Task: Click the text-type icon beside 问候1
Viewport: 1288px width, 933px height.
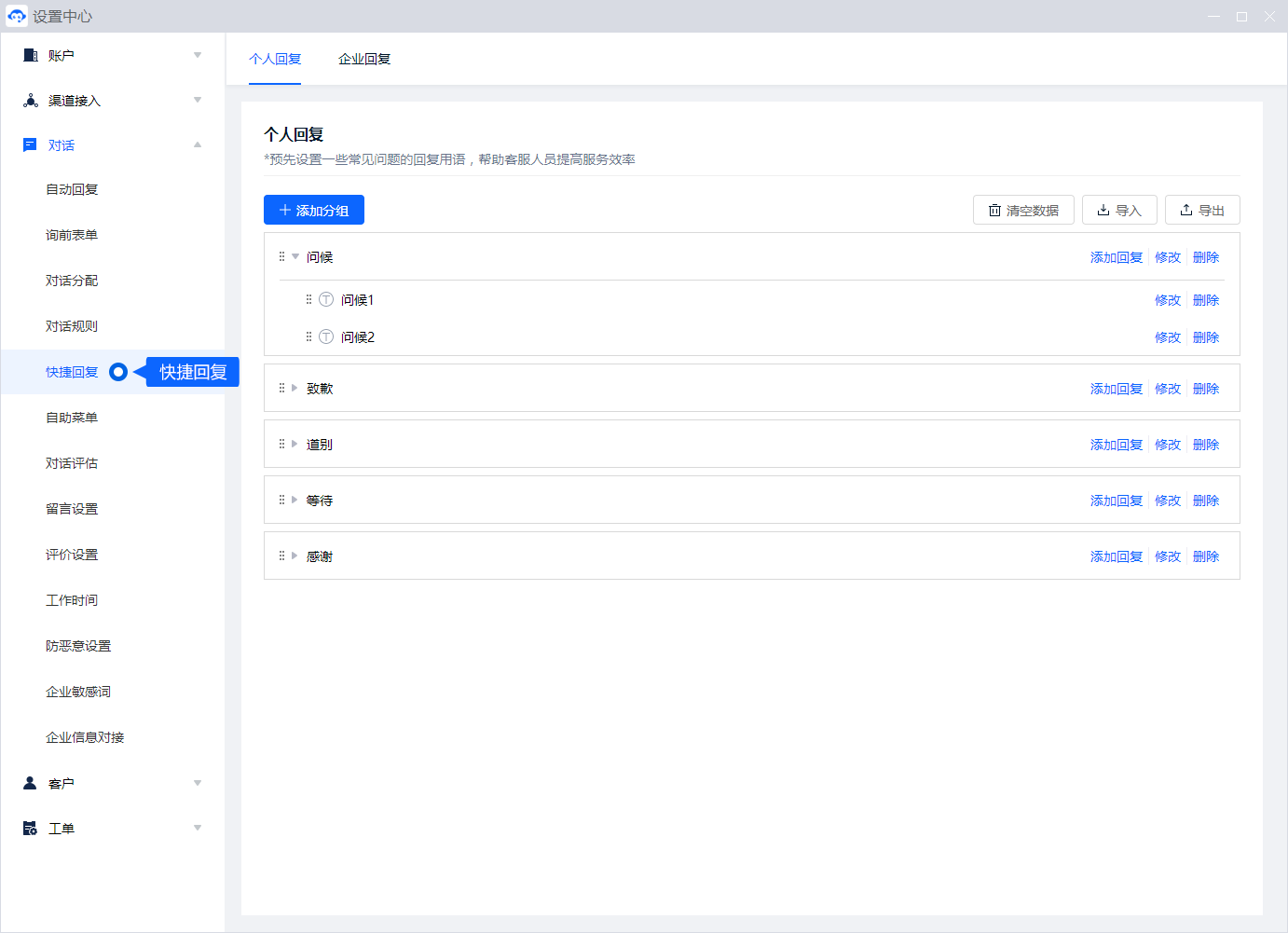Action: click(x=326, y=299)
